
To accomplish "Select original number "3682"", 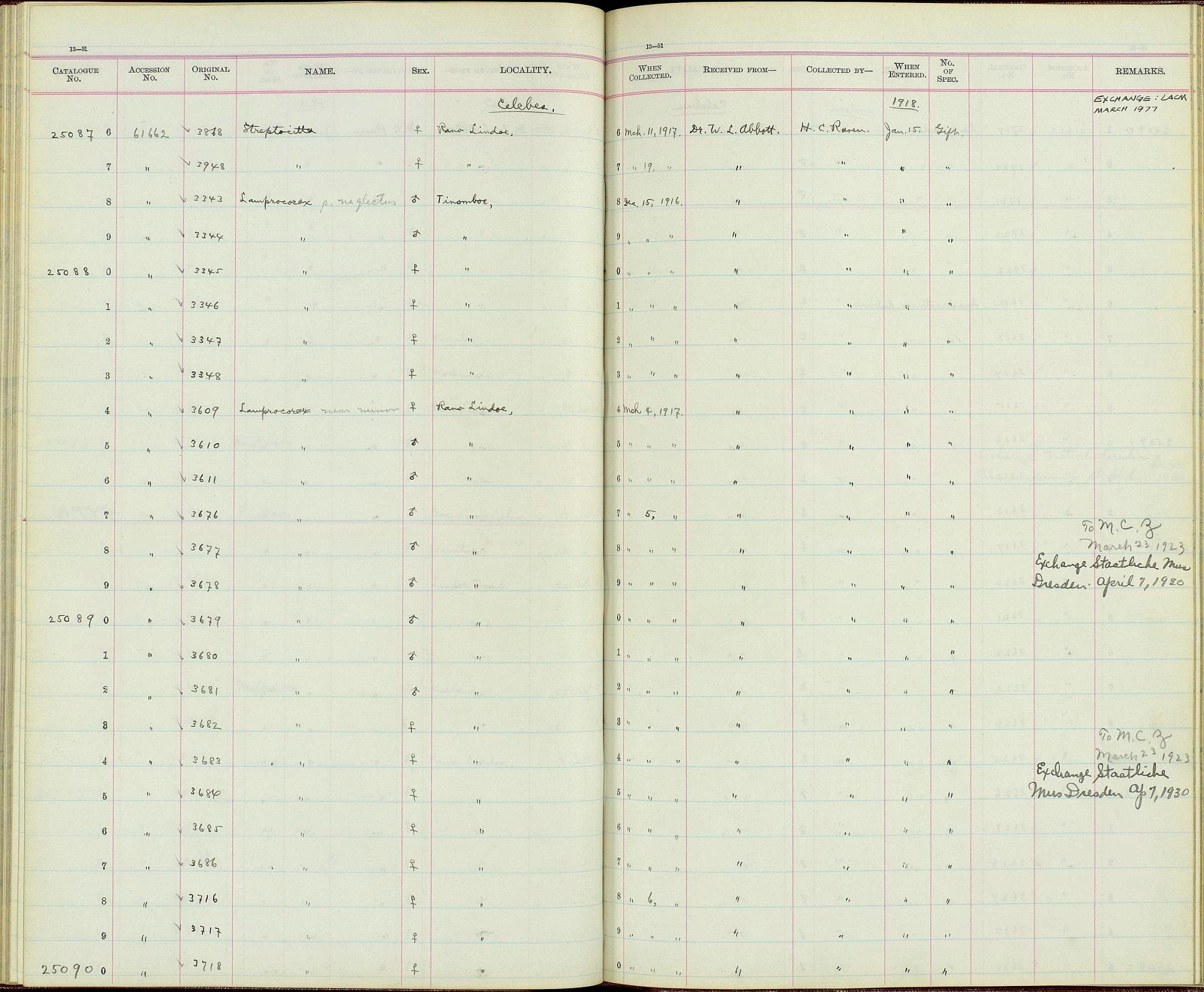I will [x=206, y=725].
